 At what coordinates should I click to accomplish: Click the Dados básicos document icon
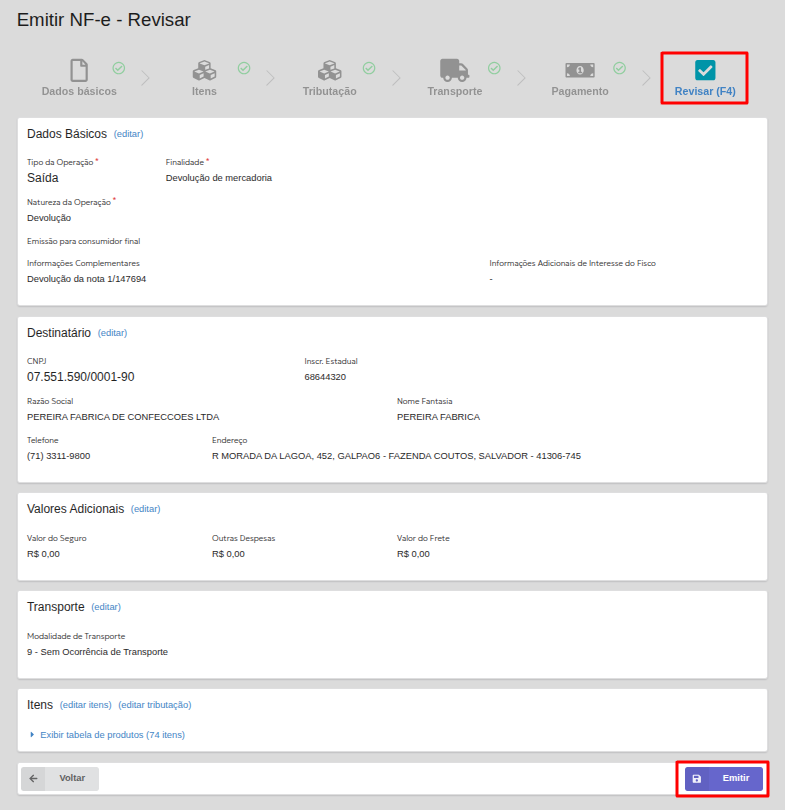tap(79, 70)
